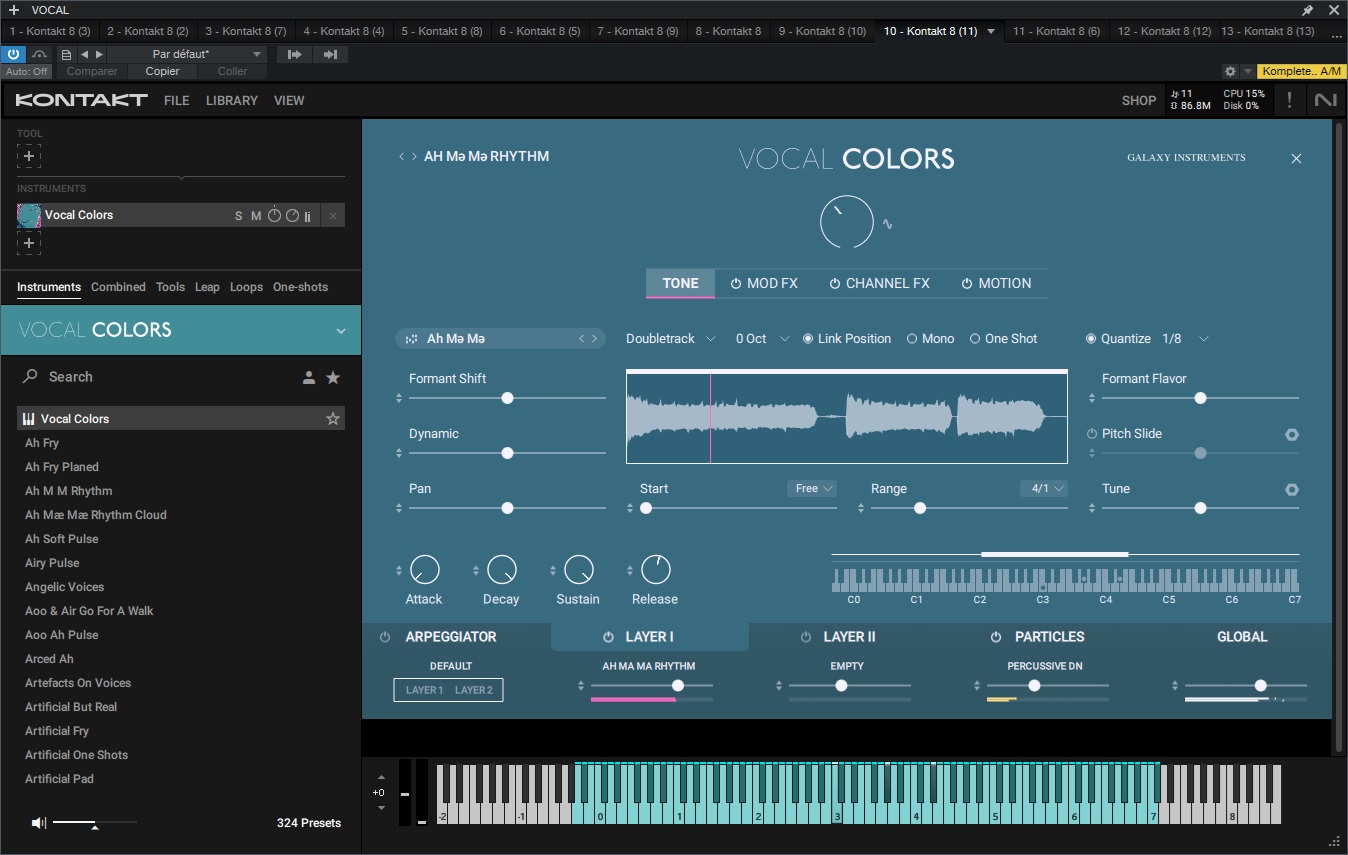Open the Range 4/1 dropdown
1348x855 pixels.
[x=1043, y=489]
